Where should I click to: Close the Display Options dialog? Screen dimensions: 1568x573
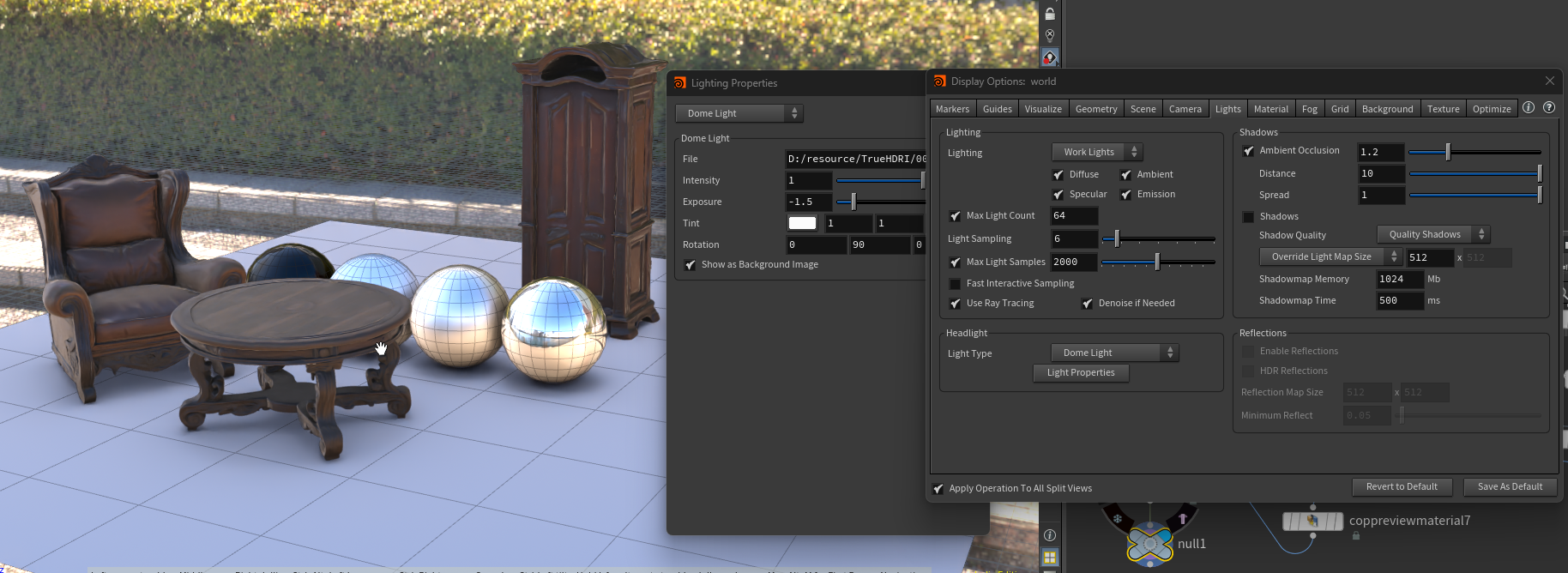click(1549, 81)
